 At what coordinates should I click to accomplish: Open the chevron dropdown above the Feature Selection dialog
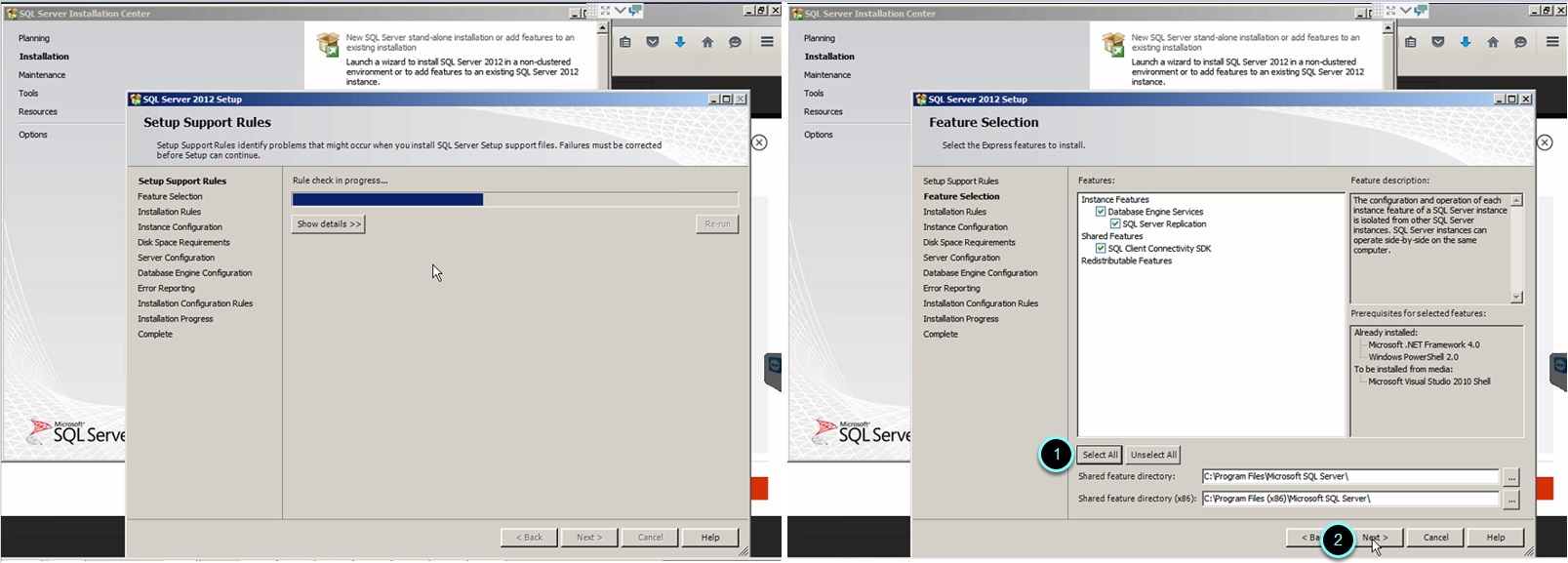pos(1405,11)
